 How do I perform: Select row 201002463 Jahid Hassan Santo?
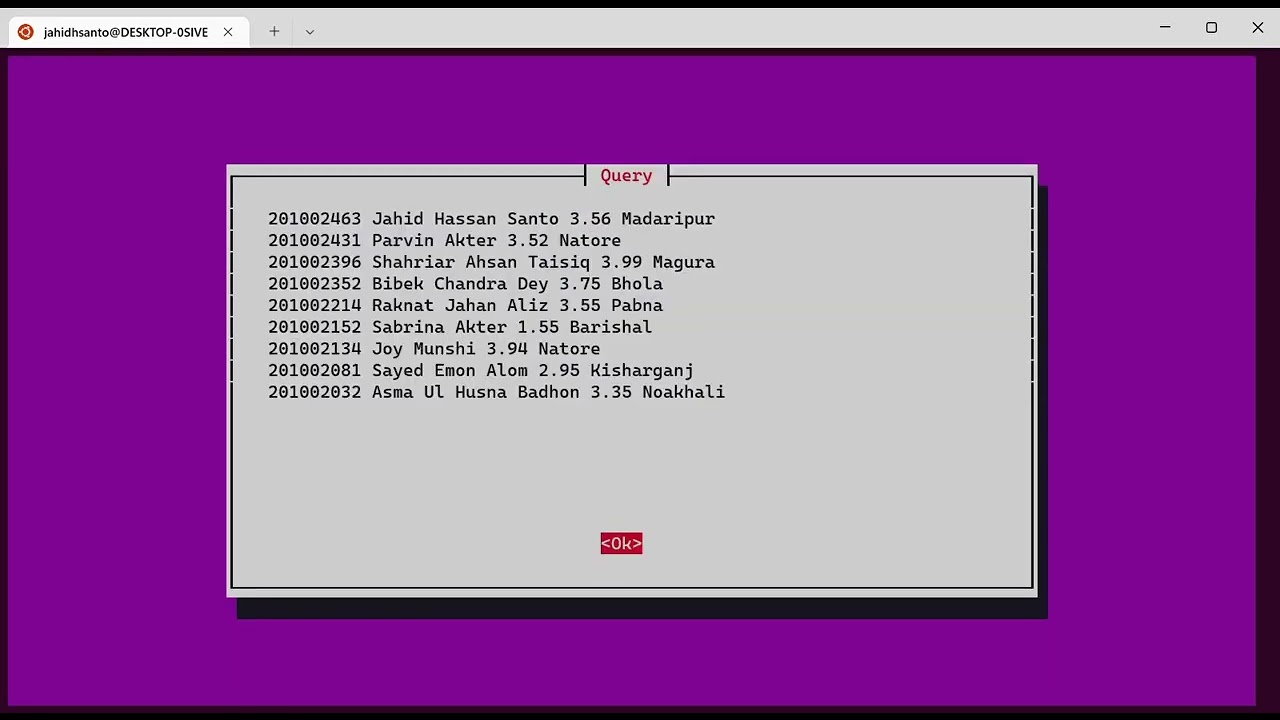tap(491, 219)
